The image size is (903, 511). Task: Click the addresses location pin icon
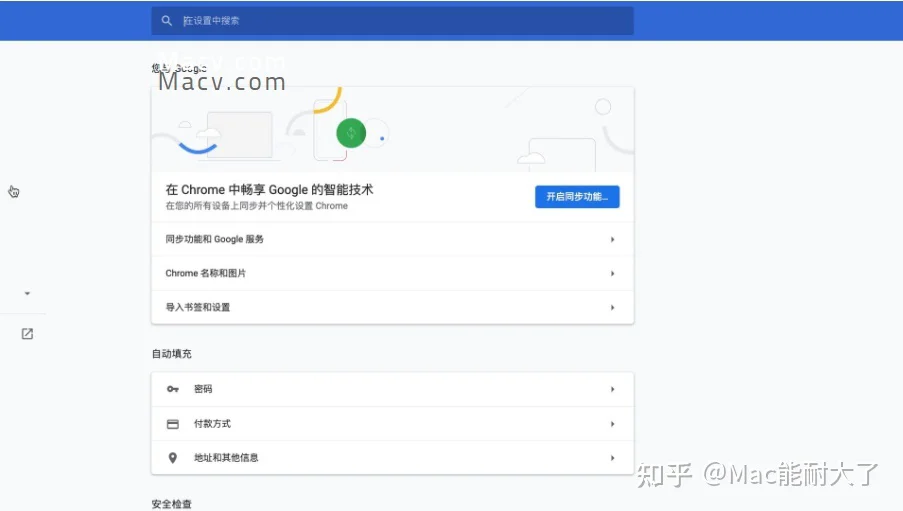(x=173, y=458)
